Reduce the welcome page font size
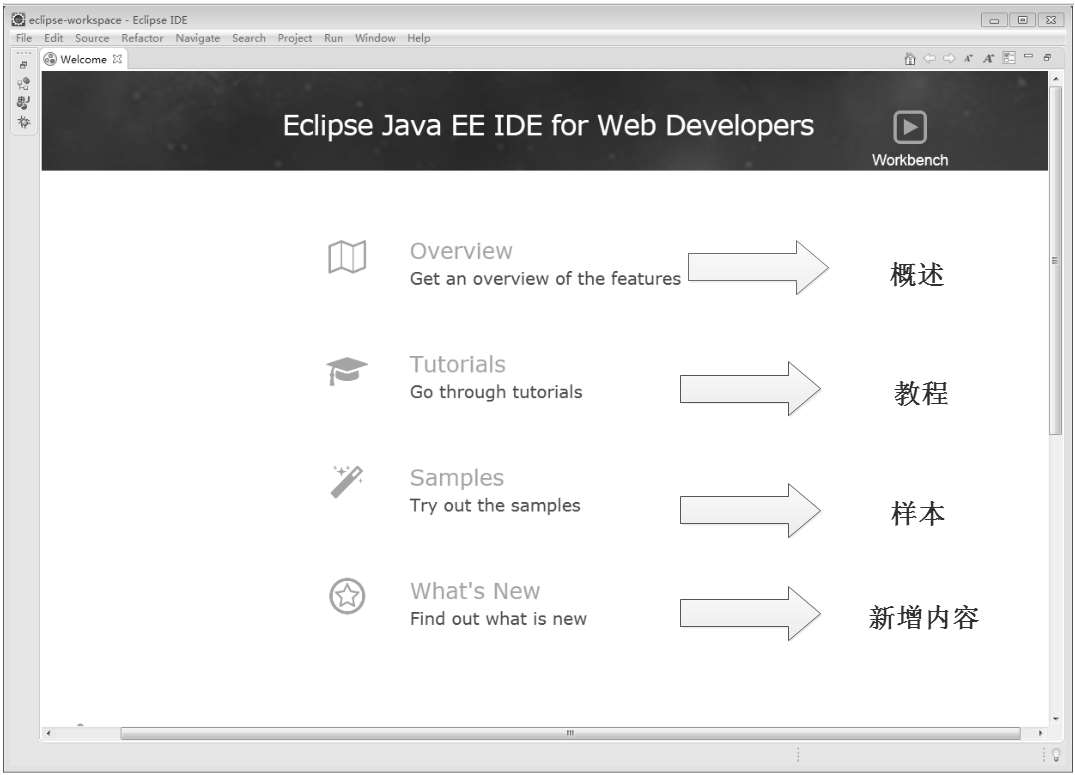 (x=968, y=59)
